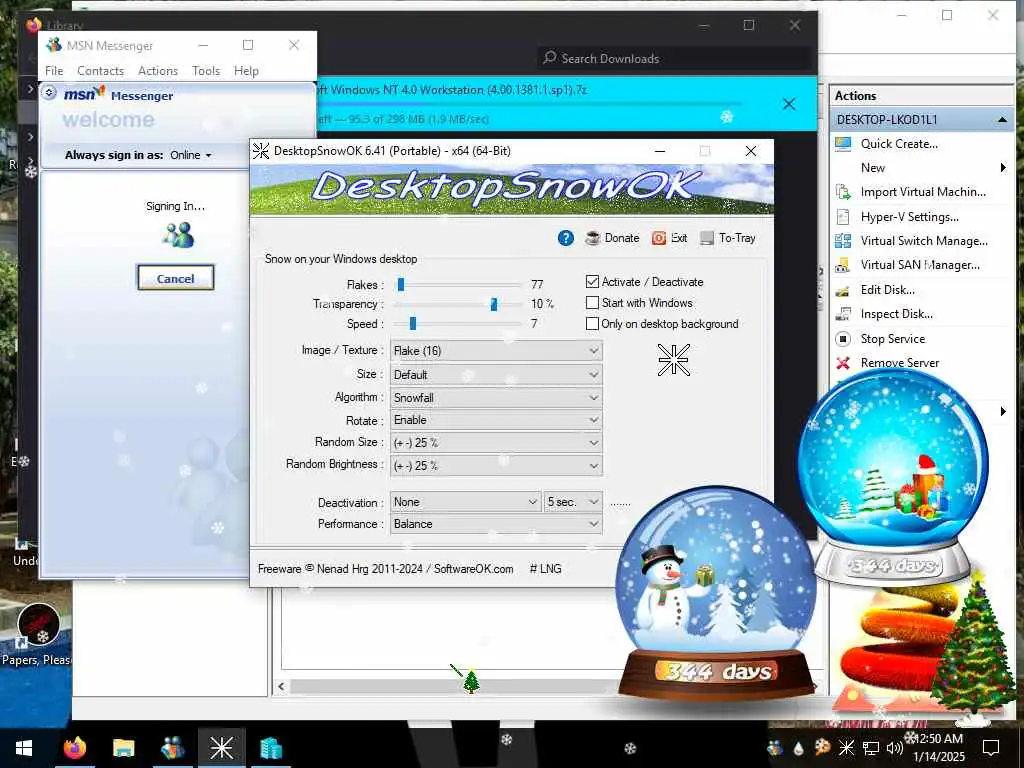Open Random Size dropdown
The image size is (1024, 768).
496,443
